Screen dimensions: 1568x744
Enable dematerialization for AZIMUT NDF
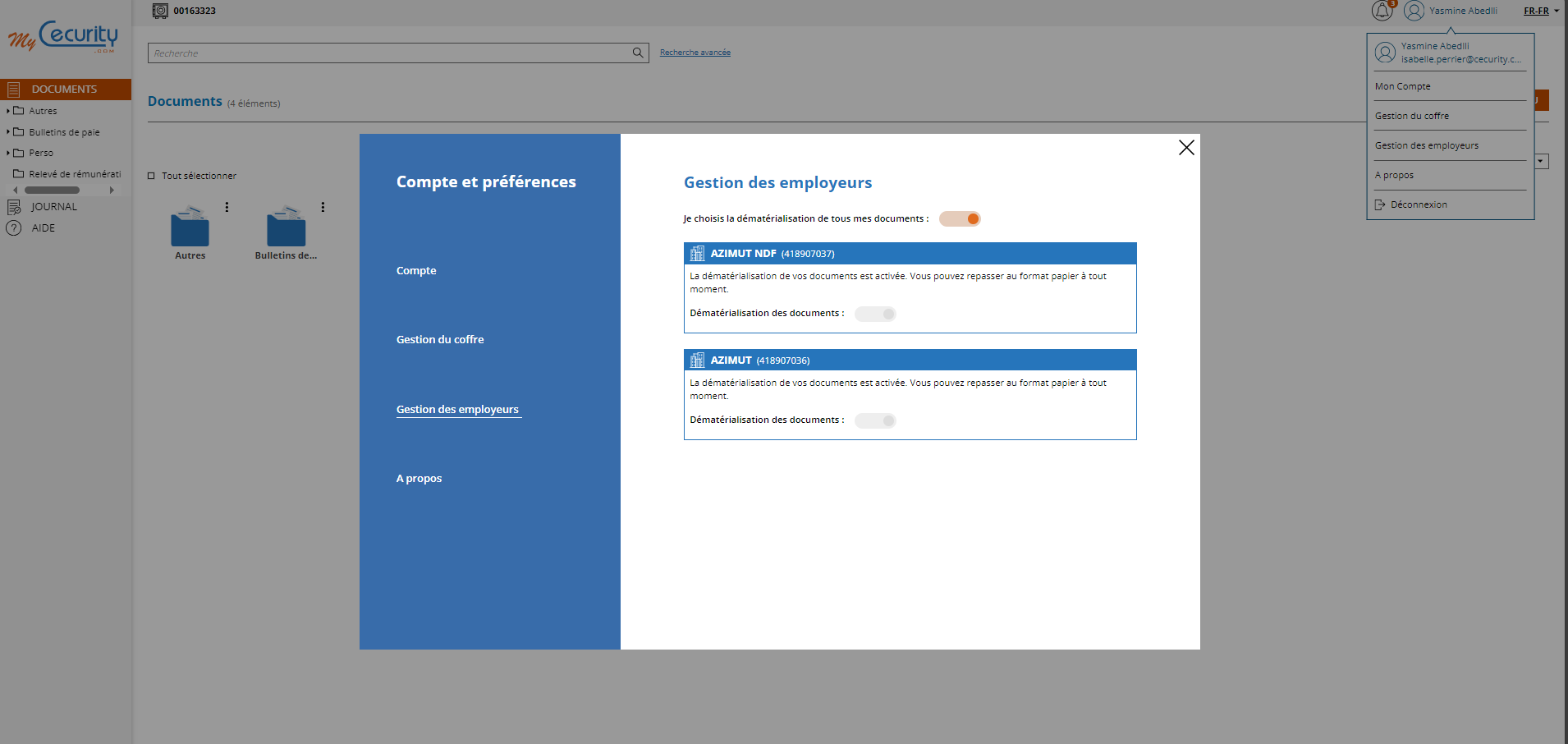click(x=875, y=313)
